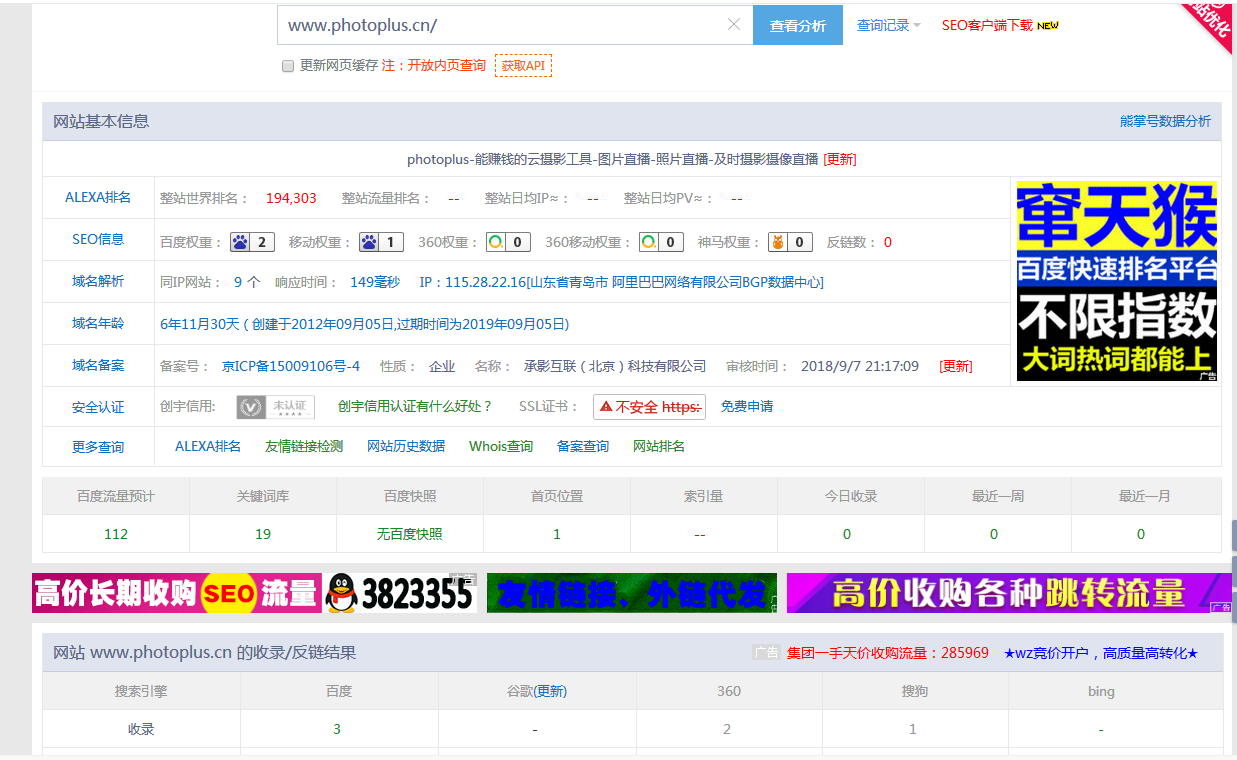Image resolution: width=1237 pixels, height=760 pixels.
Task: Click 360 收录 count 2
Action: 727,729
